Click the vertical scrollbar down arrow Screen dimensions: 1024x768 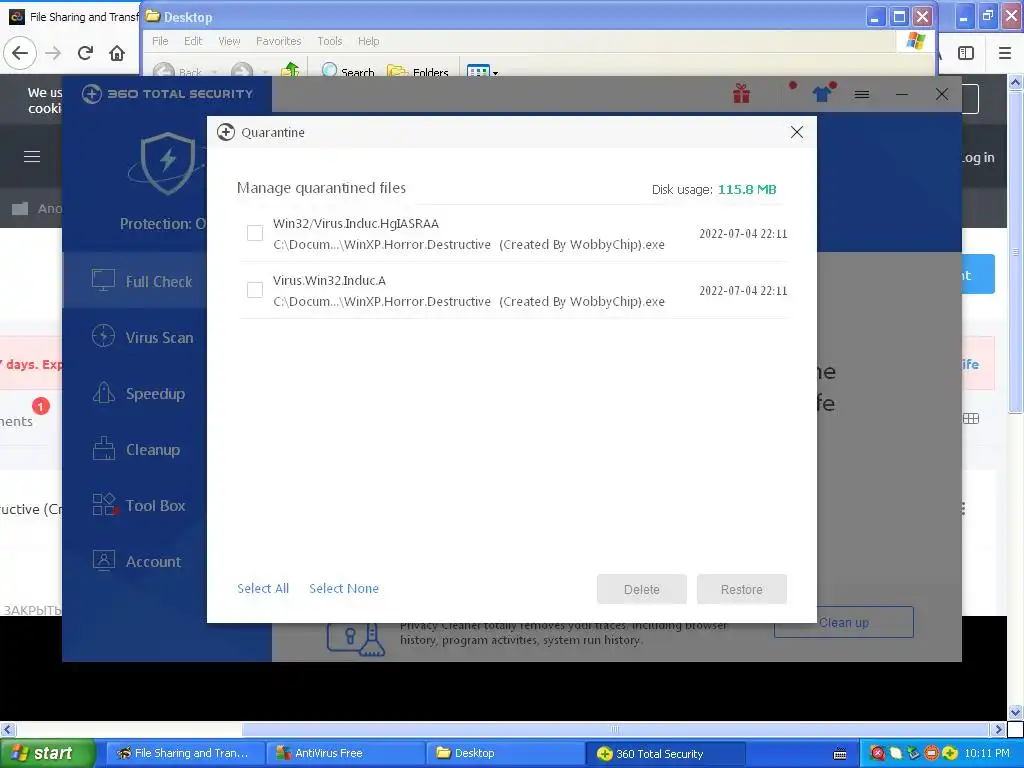click(x=1015, y=712)
